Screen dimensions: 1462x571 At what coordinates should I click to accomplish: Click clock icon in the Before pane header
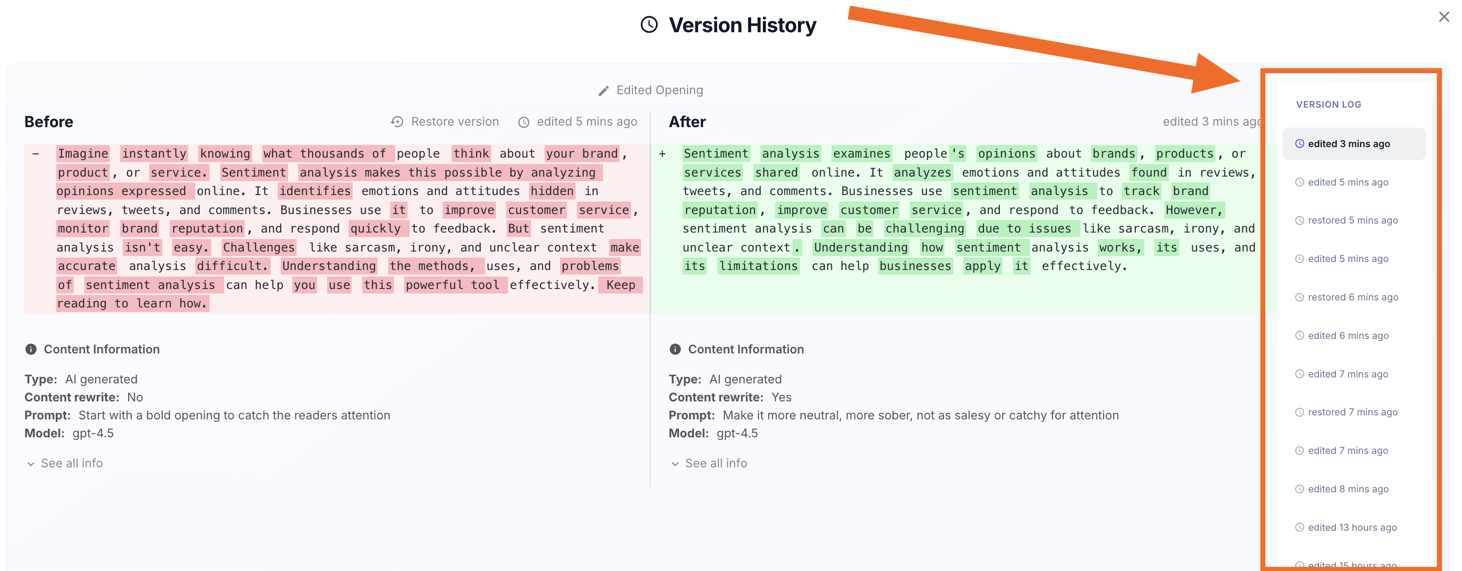523,122
